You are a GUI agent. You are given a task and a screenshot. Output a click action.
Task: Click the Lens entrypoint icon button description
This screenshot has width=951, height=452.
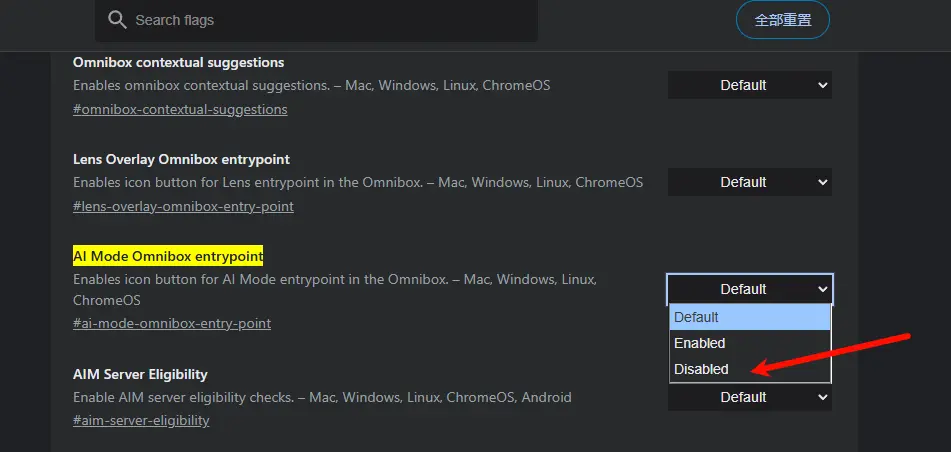click(357, 182)
